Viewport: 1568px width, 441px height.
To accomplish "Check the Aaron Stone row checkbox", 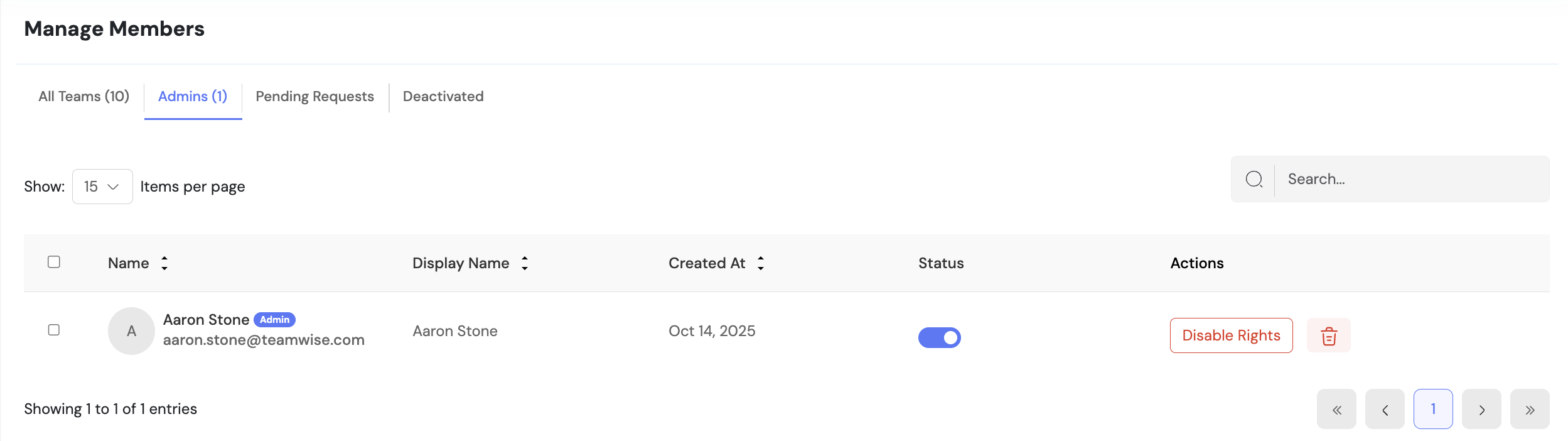I will (54, 330).
